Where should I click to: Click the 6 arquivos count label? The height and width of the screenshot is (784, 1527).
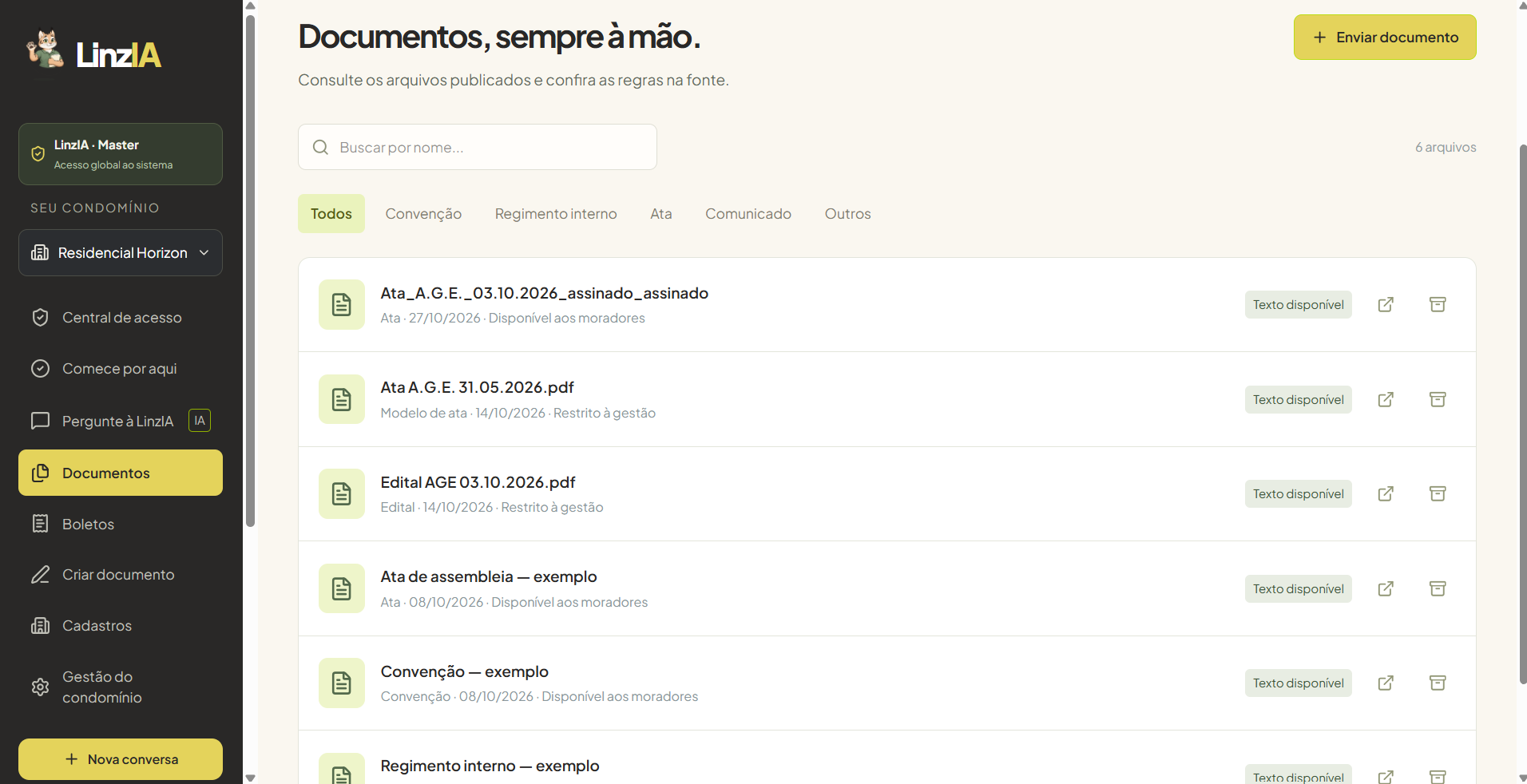1446,147
